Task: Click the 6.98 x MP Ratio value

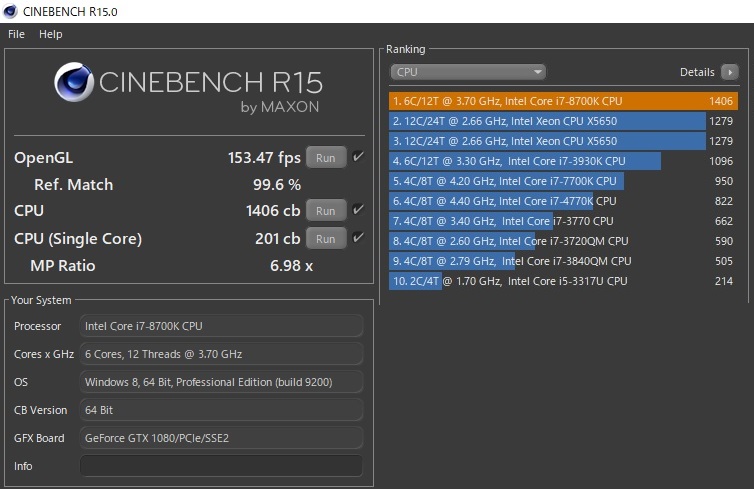Action: (291, 265)
